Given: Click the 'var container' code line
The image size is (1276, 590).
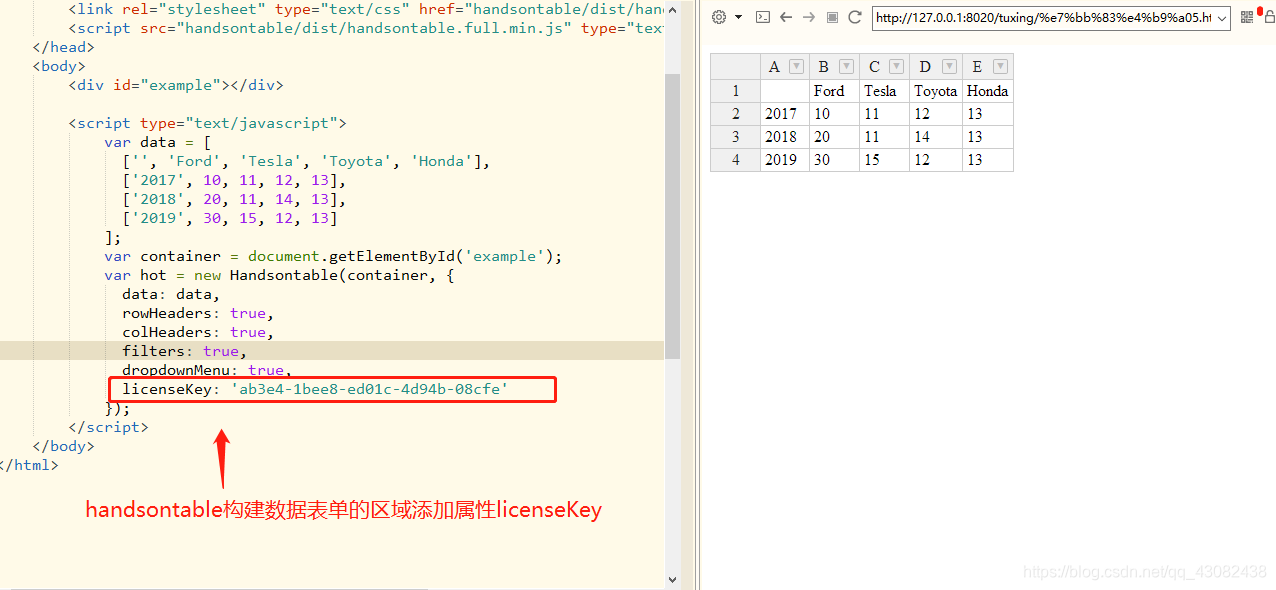Looking at the screenshot, I should [332, 256].
